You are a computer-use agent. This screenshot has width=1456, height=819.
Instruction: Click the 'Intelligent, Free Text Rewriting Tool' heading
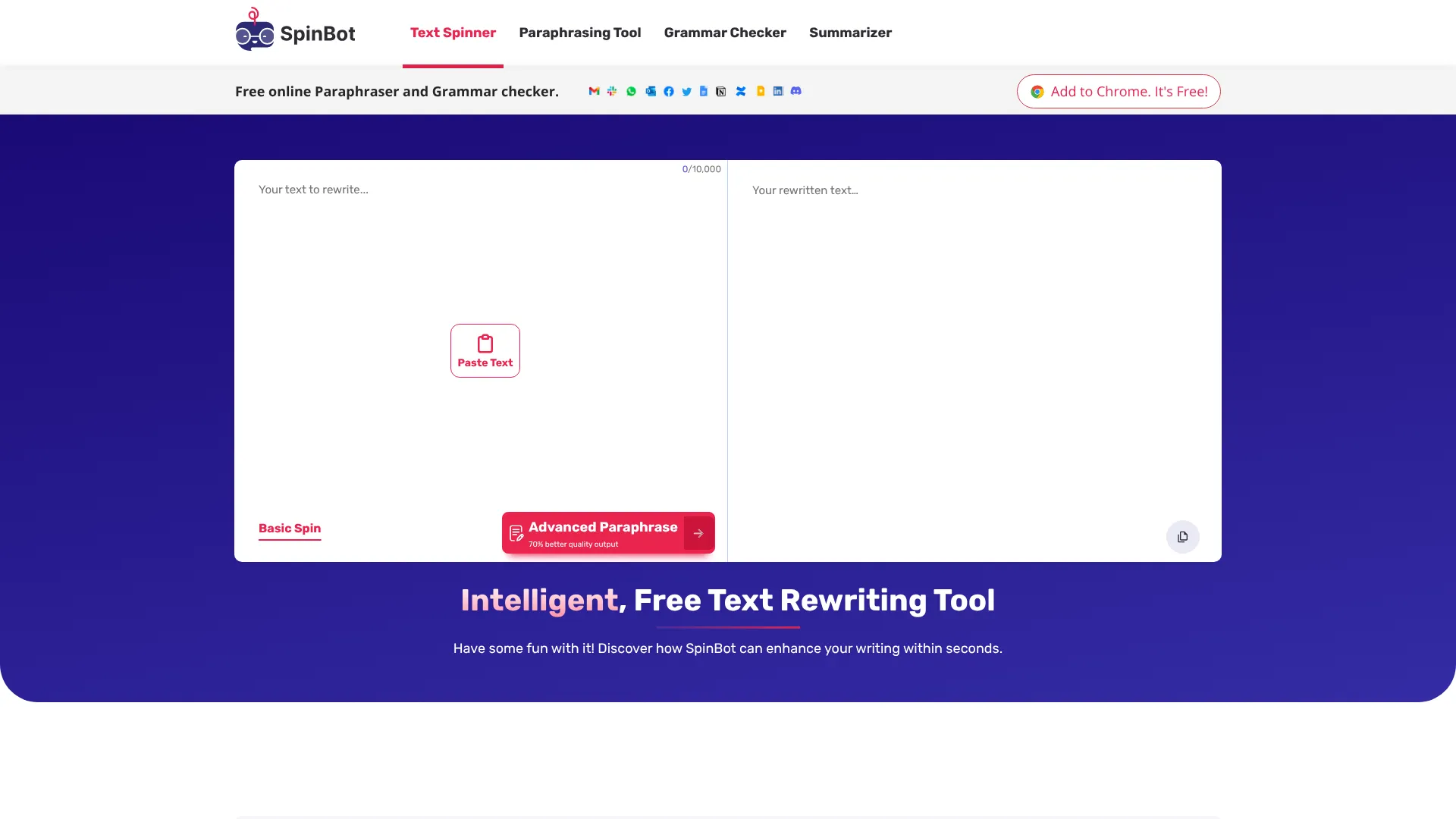pos(728,601)
